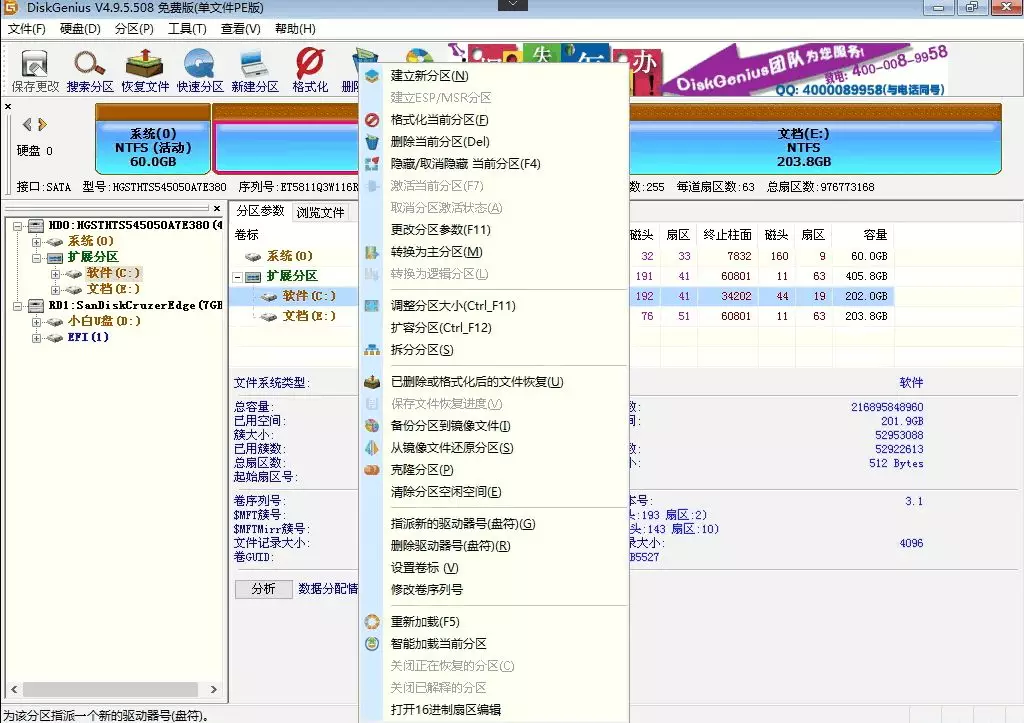Click the 新建分区 (New Partition) toolbar icon
Screen dimensions: 1024x723
(x=255, y=70)
